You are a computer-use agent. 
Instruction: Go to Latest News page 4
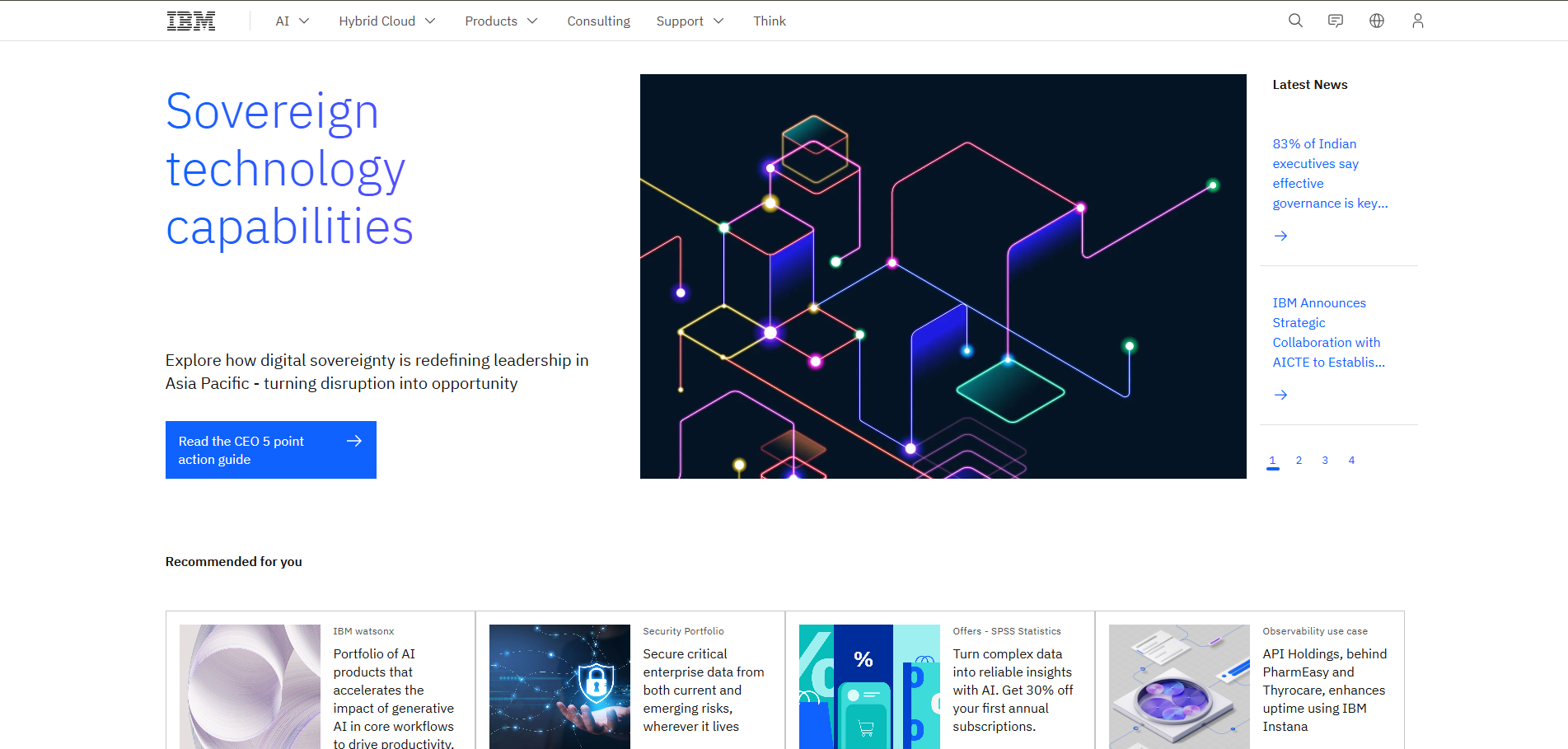(1351, 461)
